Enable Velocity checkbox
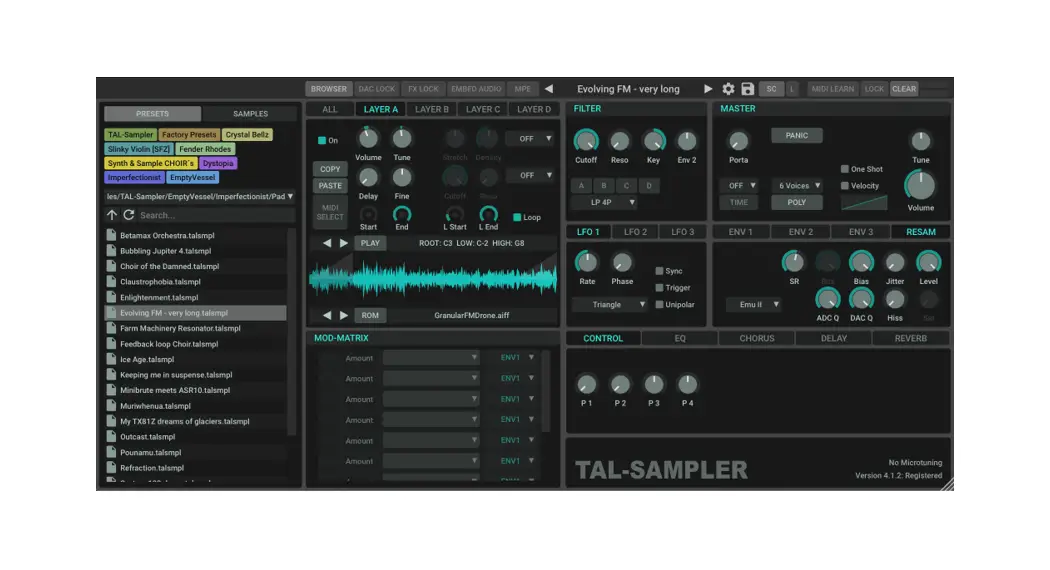This screenshot has width=1050, height=570. (x=844, y=186)
